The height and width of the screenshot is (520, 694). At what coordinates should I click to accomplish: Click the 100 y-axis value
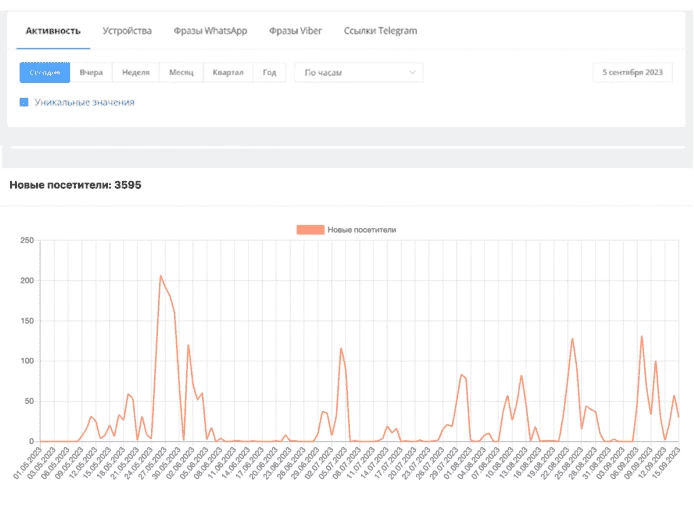27,361
